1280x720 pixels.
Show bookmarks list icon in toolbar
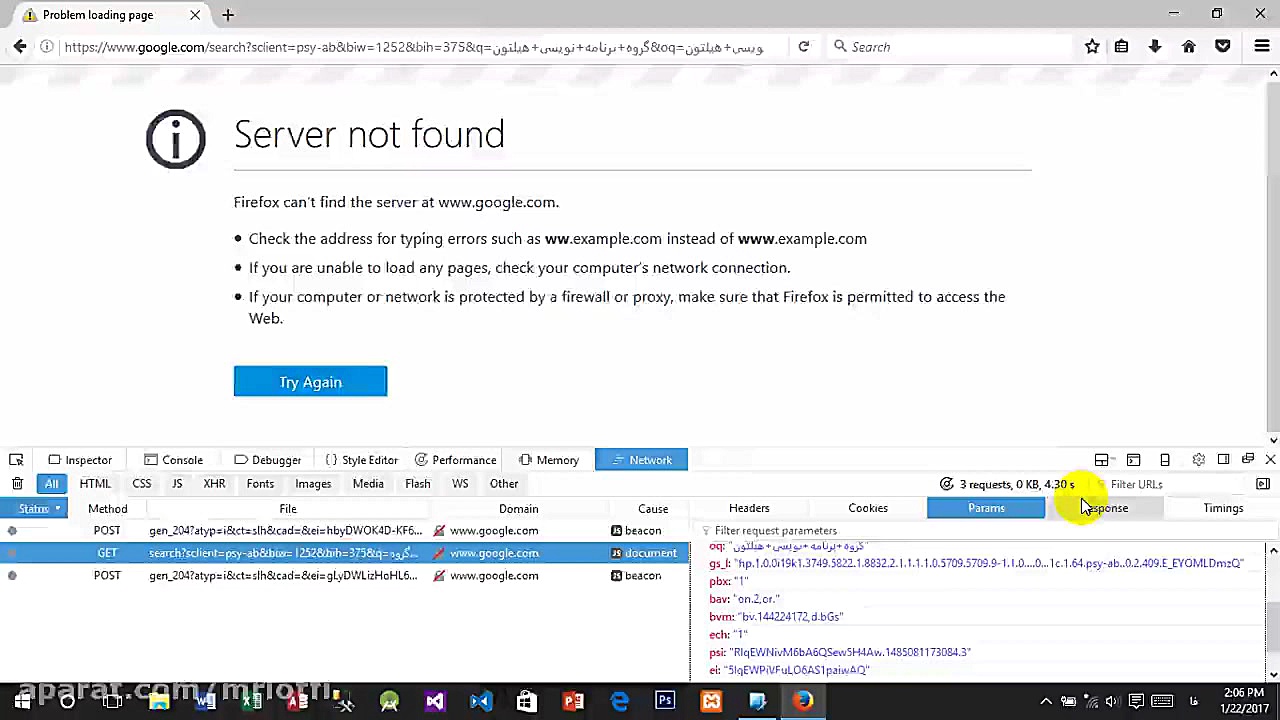coord(1121,47)
